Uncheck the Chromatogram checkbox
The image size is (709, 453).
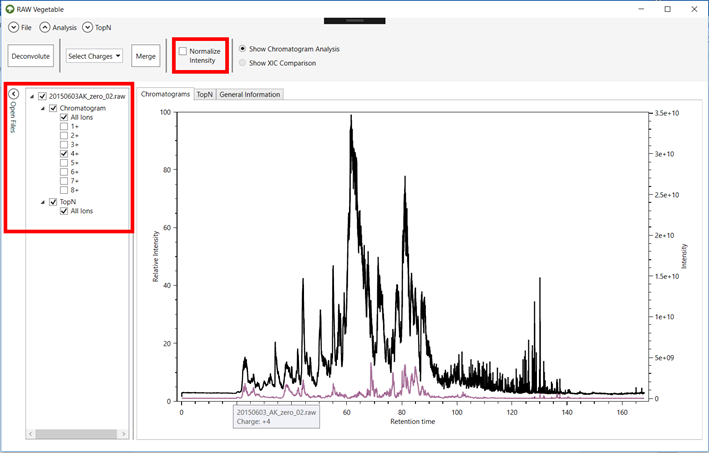(x=53, y=108)
